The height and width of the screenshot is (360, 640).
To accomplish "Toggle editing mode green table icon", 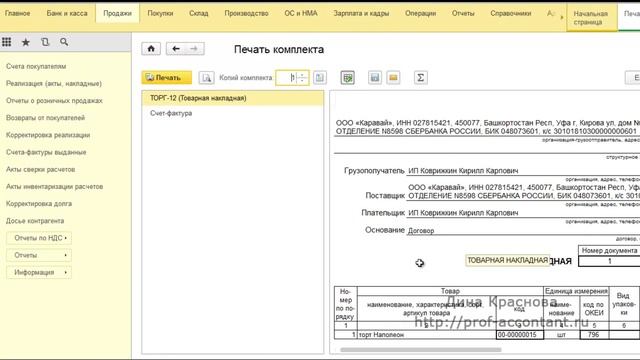I will click(x=348, y=78).
